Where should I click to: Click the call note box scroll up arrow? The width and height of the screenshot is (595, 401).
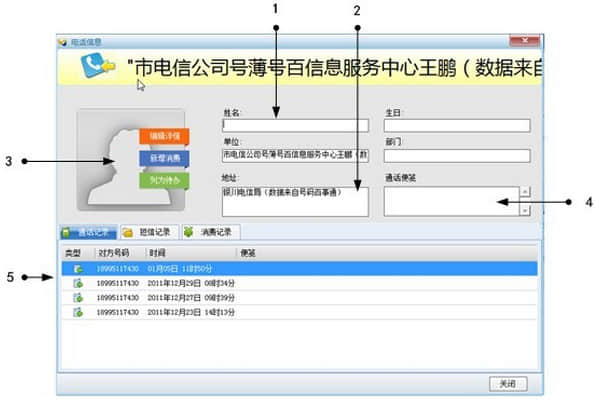click(x=525, y=192)
